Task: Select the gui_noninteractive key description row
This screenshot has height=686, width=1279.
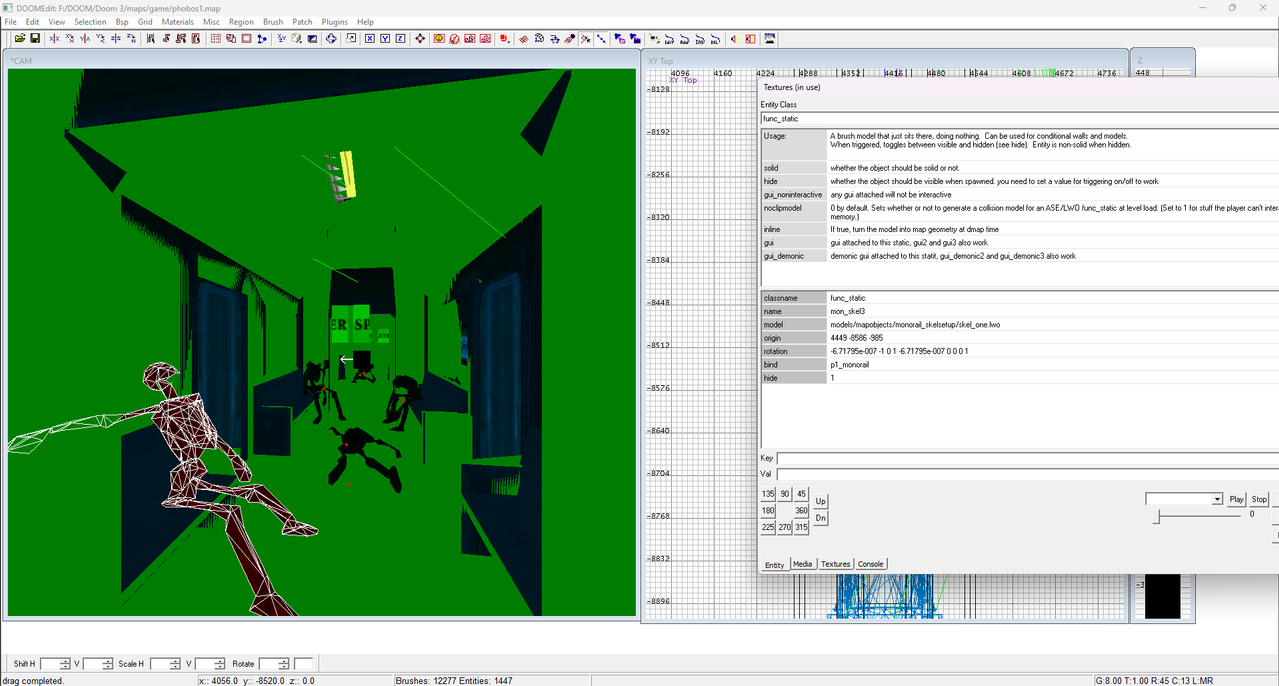Action: (1020, 195)
